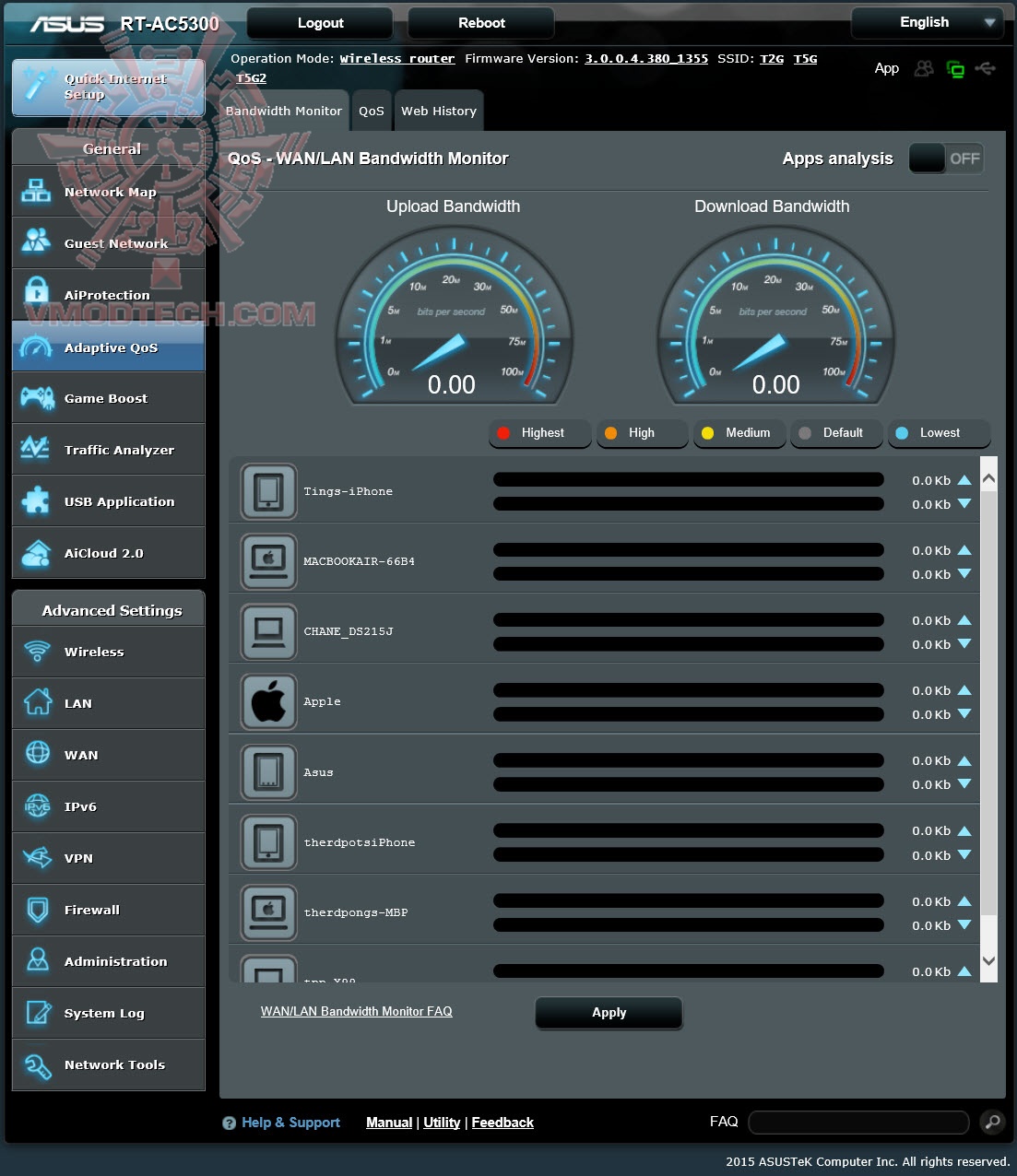The image size is (1017, 1176).
Task: Toggle Apps analysis switch on
Action: click(946, 159)
